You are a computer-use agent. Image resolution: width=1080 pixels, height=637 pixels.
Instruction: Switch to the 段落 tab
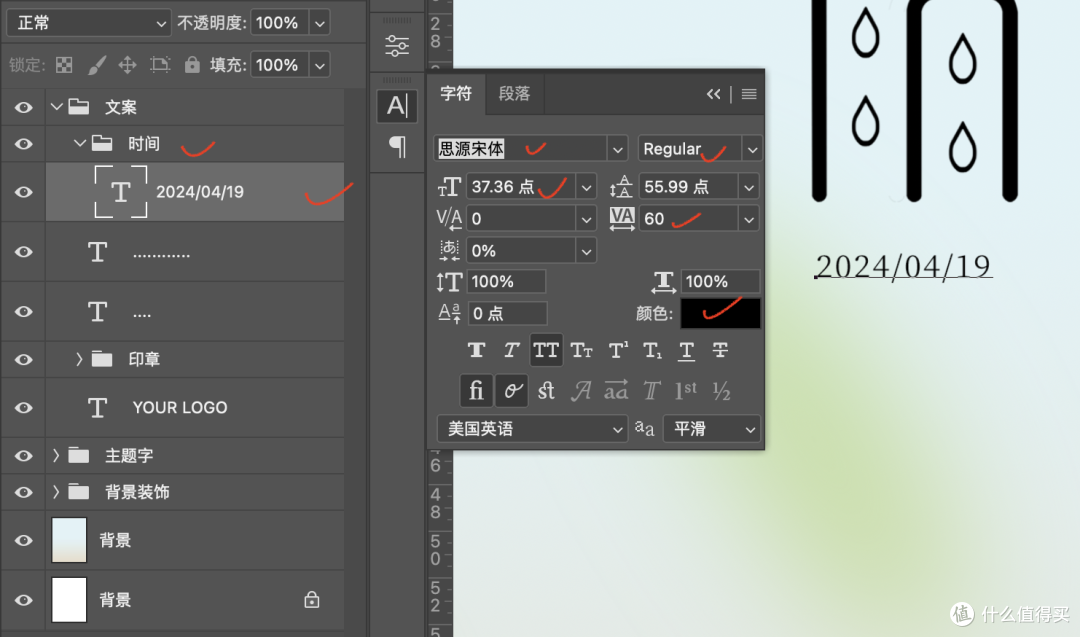pos(514,94)
